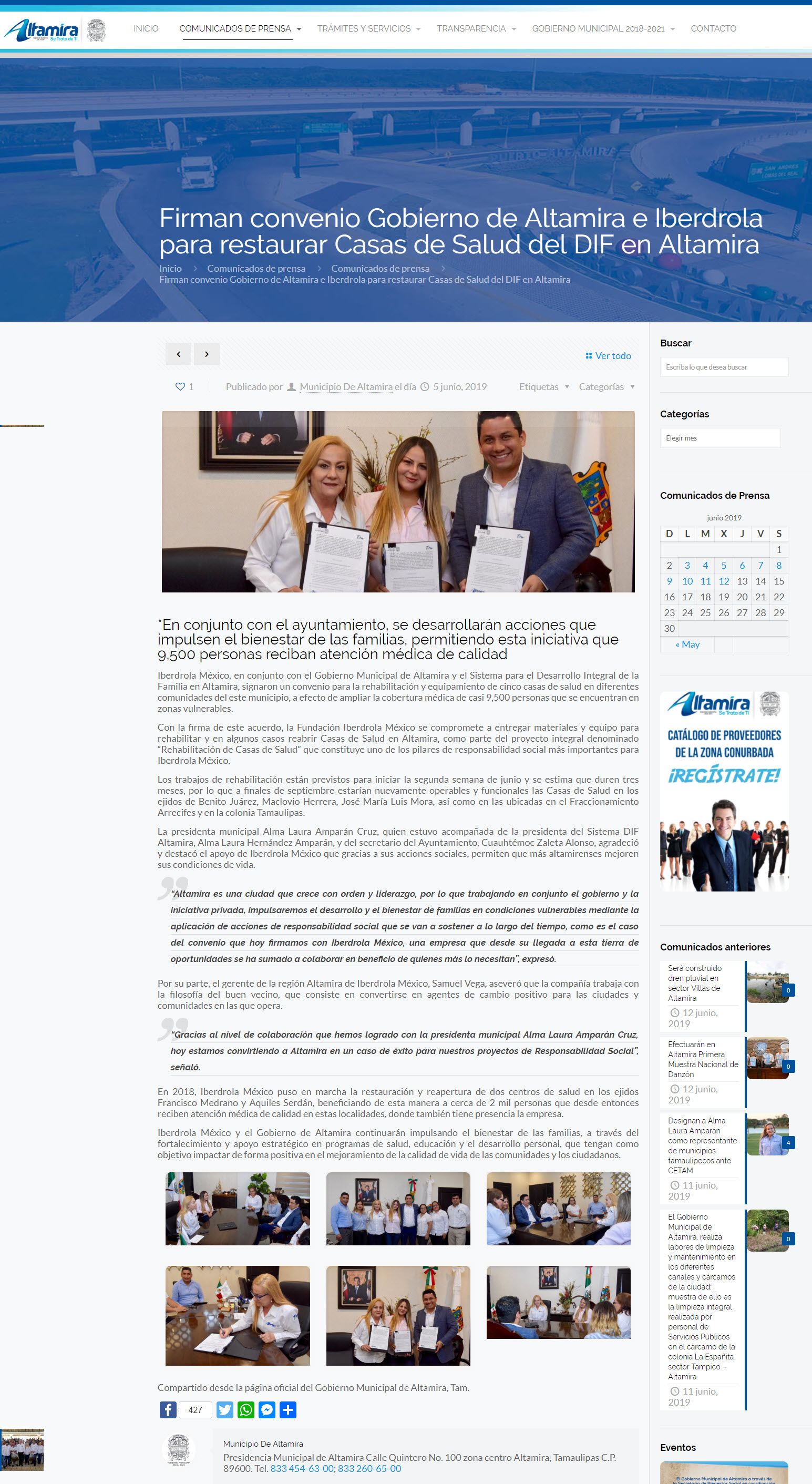Click the Ver todo link
Screen dimensions: 812x1484
tap(608, 355)
